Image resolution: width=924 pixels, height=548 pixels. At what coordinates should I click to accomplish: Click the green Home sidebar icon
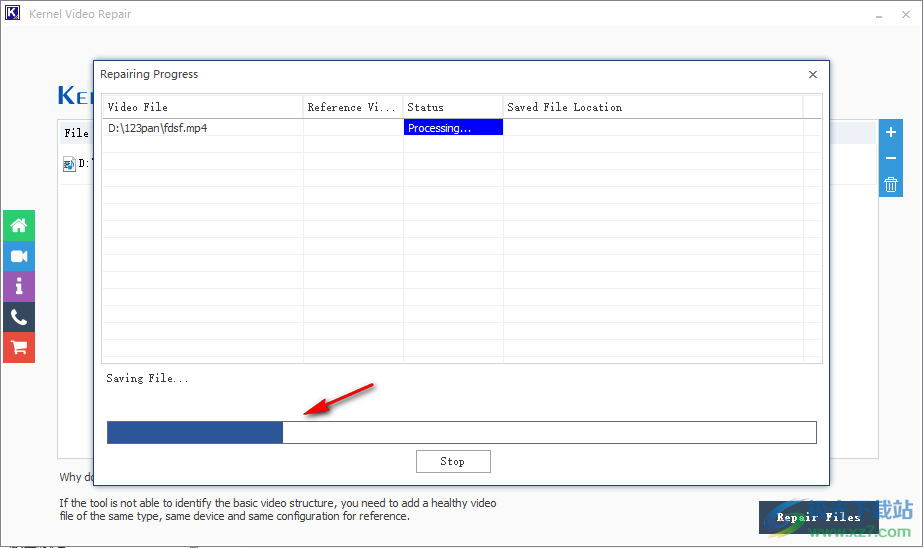coord(18,226)
